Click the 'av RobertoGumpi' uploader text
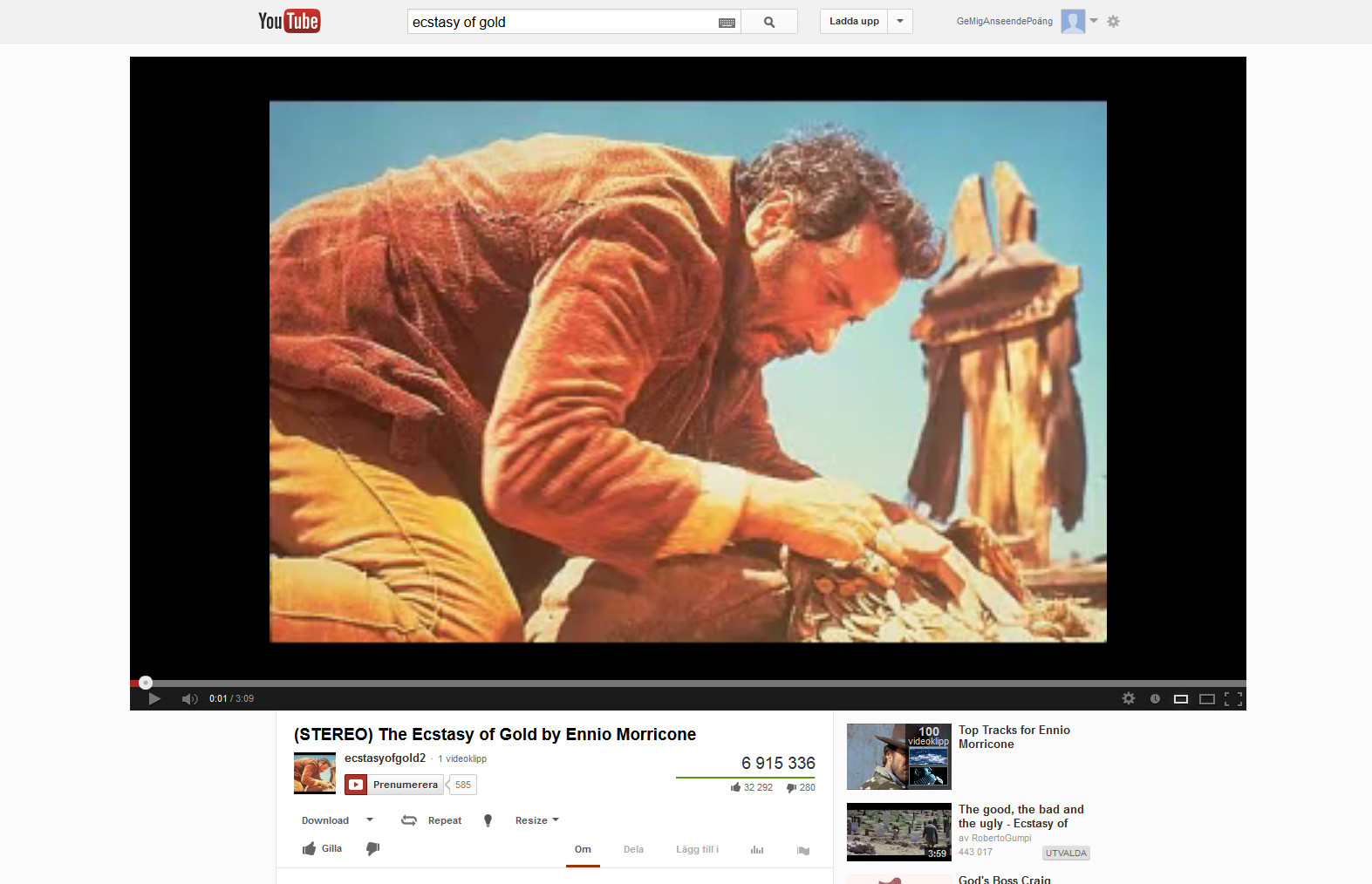This screenshot has height=884, width=1372. pyautogui.click(x=995, y=839)
